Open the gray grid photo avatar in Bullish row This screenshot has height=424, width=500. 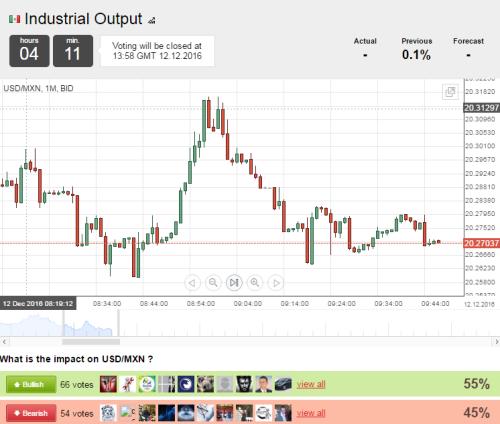(x=167, y=384)
